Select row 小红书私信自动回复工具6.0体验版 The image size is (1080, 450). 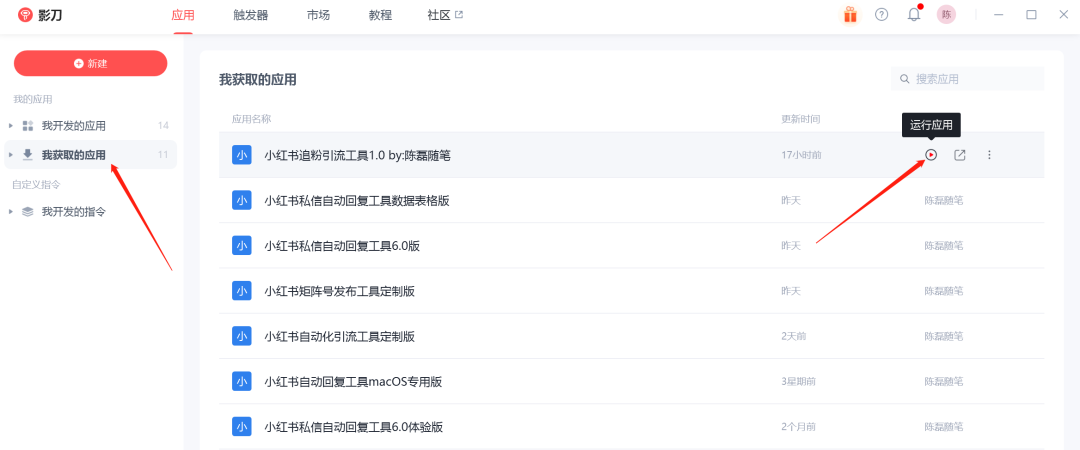click(632, 427)
